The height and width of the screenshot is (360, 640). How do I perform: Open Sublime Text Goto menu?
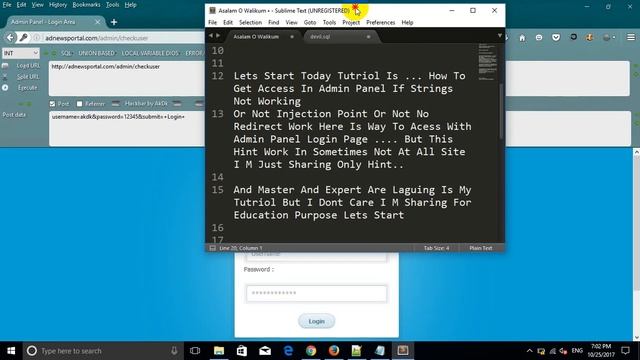(310, 22)
